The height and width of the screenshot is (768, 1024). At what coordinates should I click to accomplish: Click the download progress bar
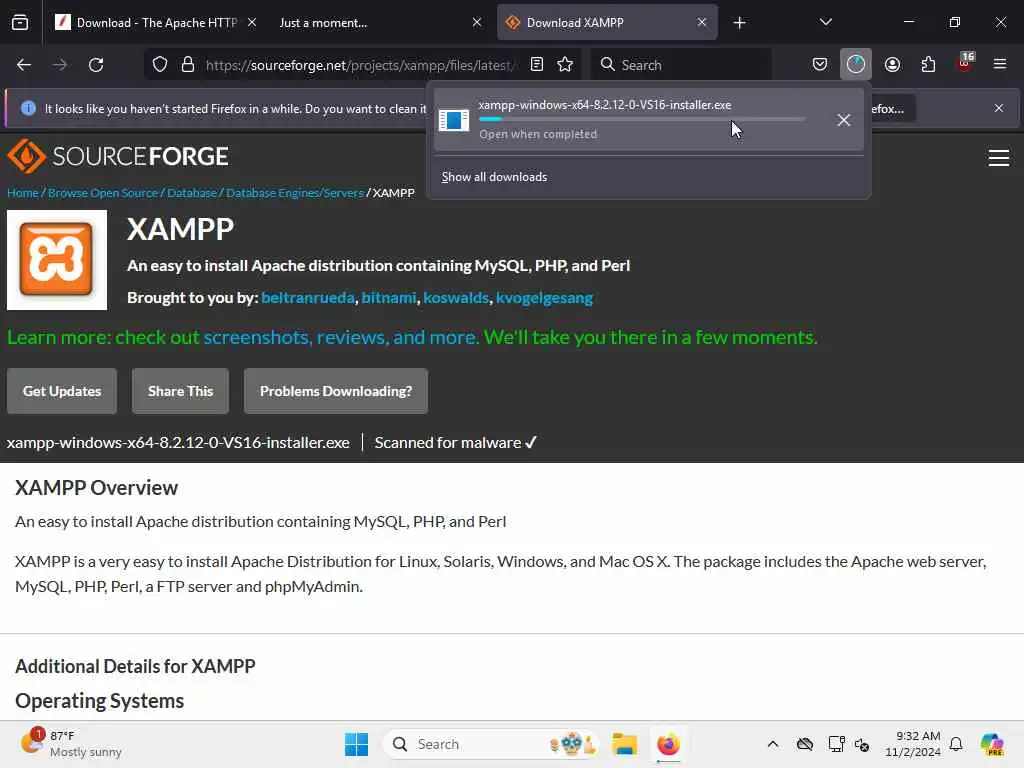coord(642,119)
